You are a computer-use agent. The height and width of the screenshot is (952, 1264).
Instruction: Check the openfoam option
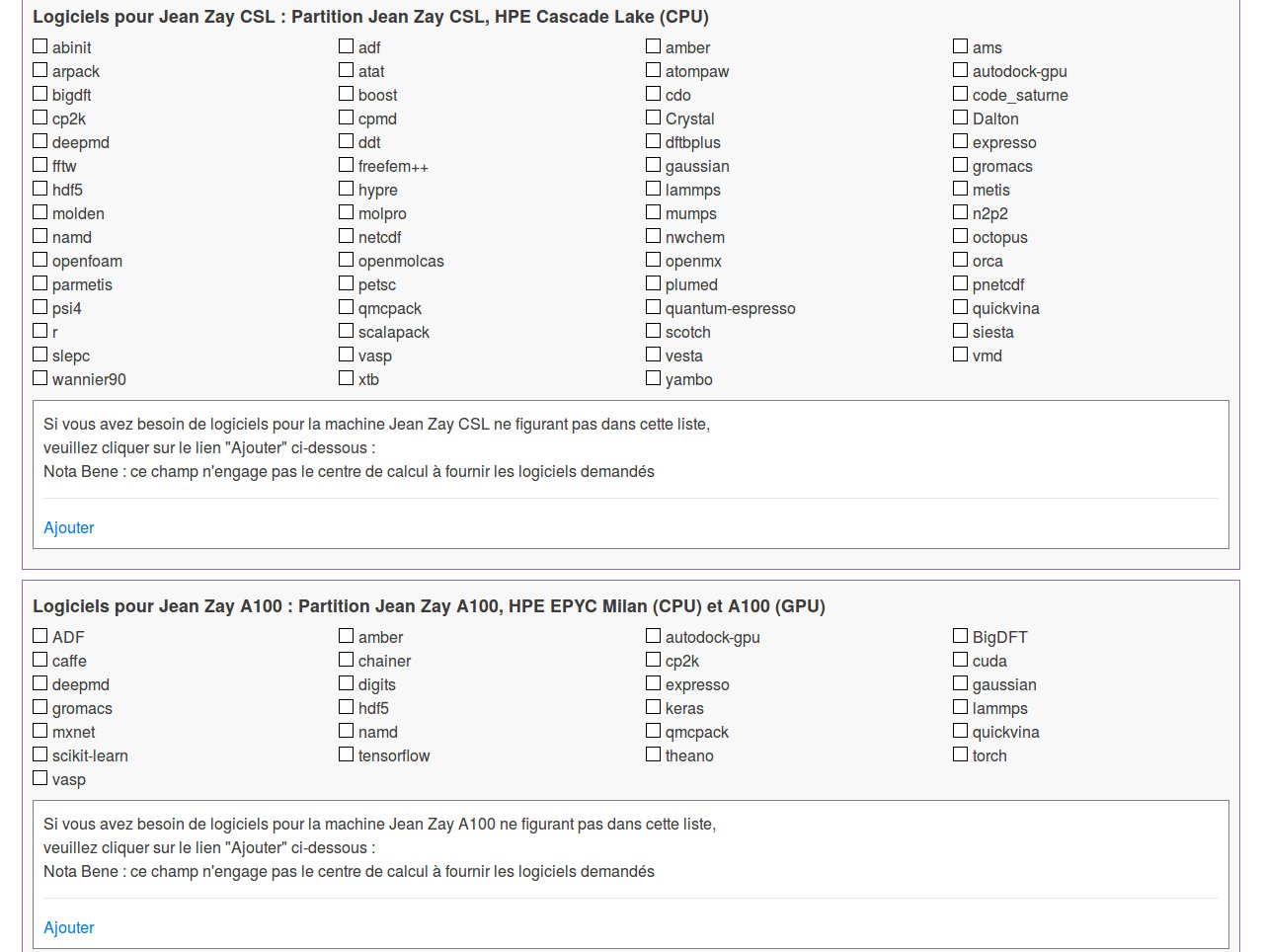pos(40,260)
